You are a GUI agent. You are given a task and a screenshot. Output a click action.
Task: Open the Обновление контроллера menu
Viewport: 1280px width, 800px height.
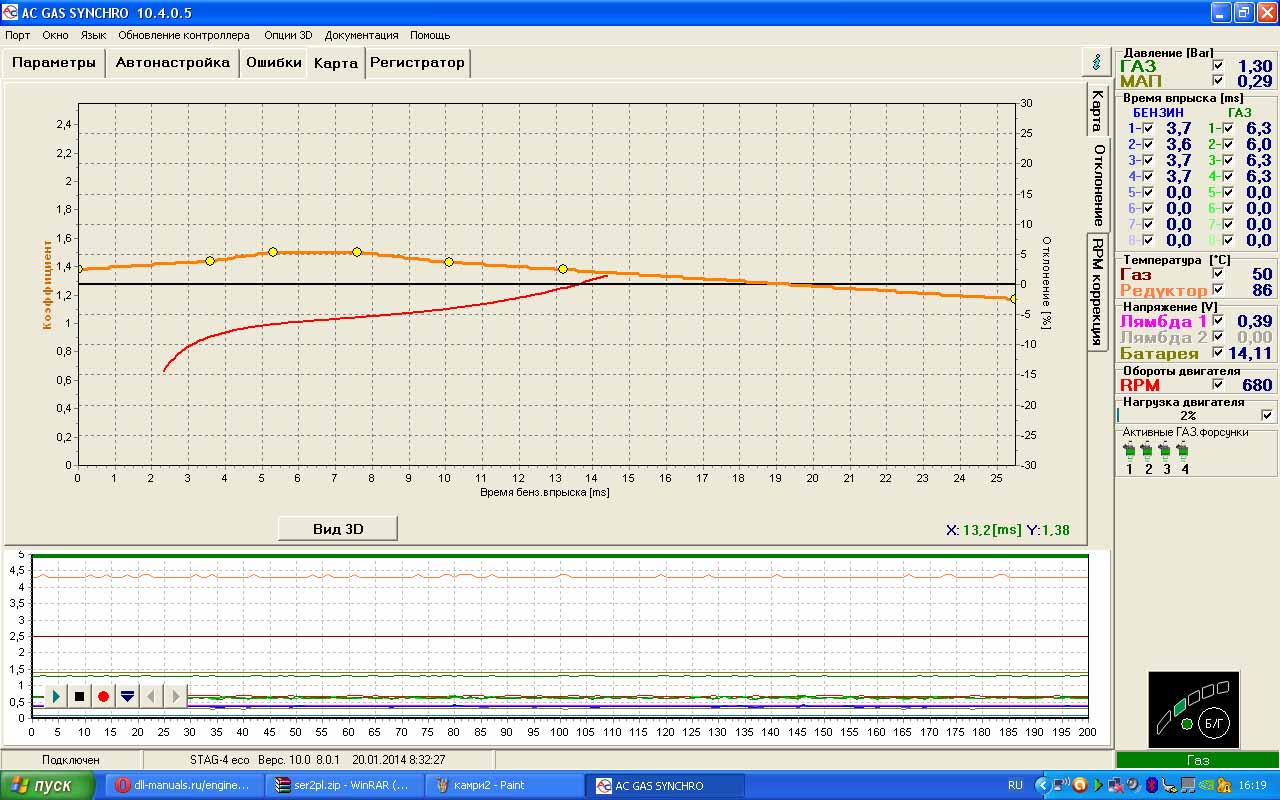point(184,35)
